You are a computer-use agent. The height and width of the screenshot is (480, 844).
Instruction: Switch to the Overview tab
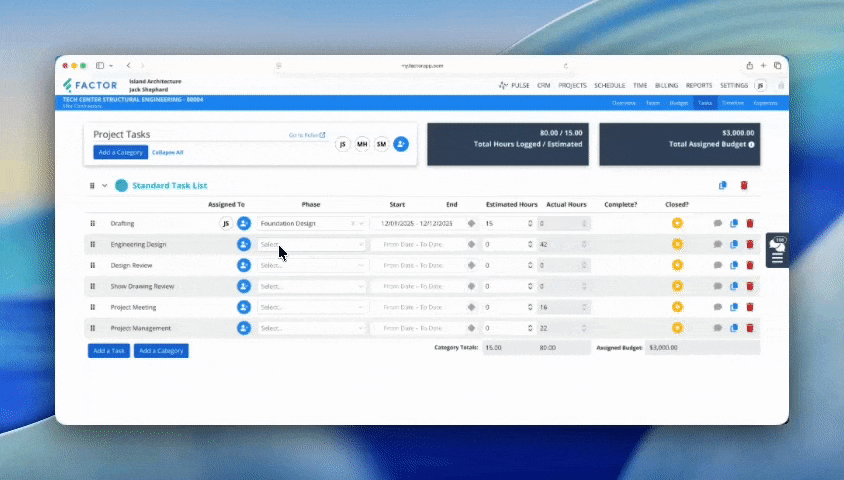tap(623, 103)
